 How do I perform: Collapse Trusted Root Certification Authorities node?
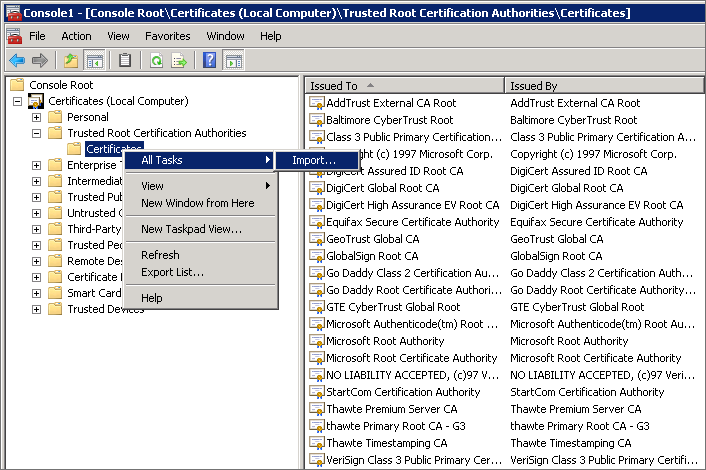pyautogui.click(x=36, y=133)
